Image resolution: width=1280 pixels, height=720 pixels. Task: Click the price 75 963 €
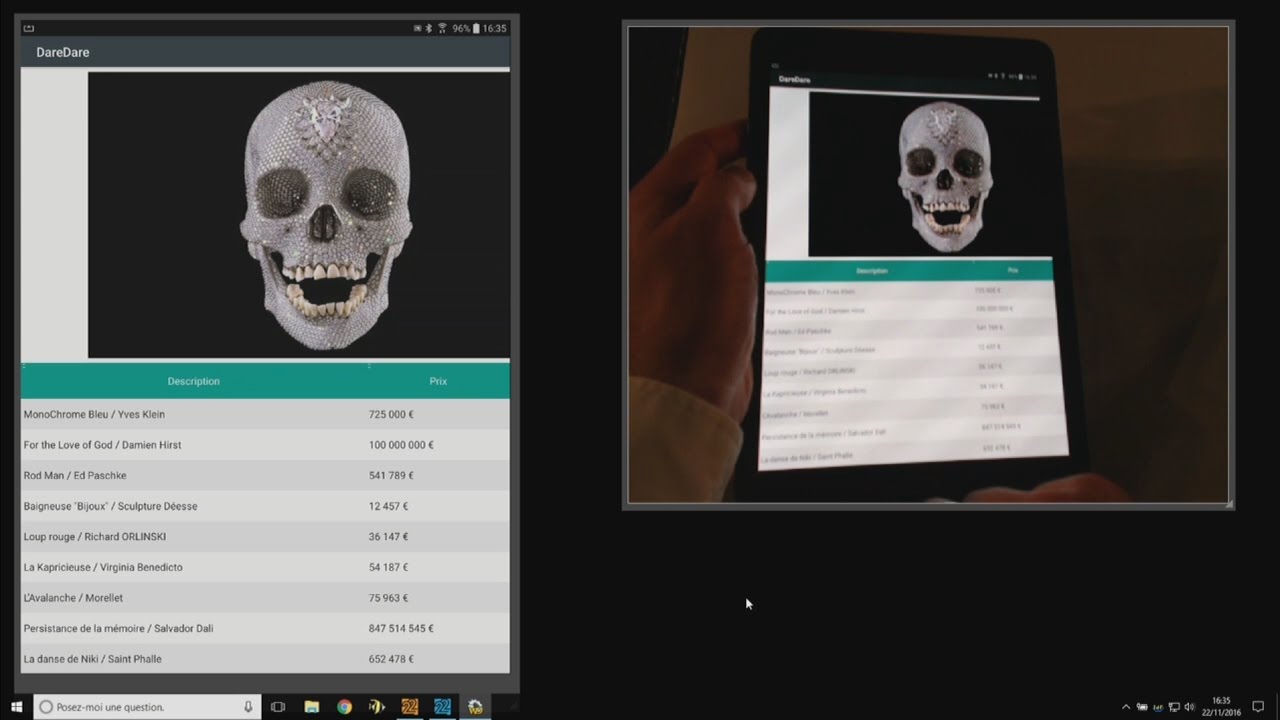point(388,598)
